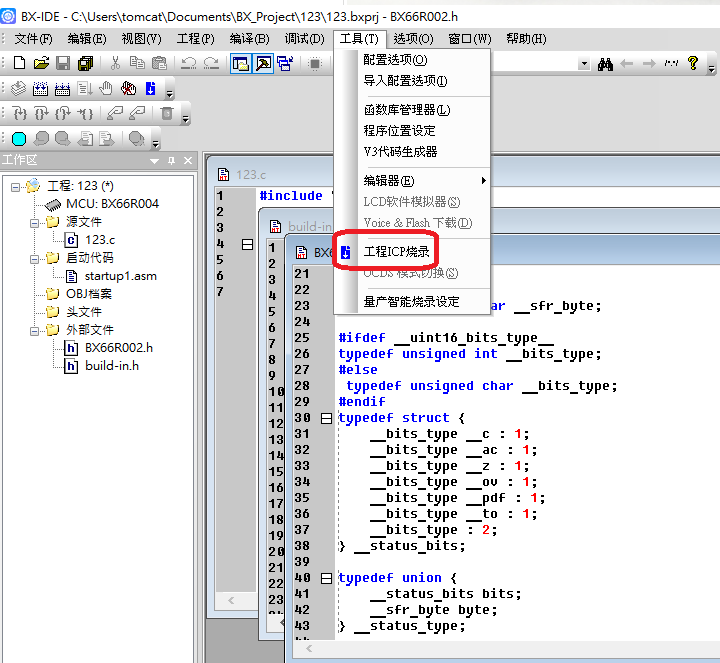Click the step out braces icon
The height and width of the screenshot is (663, 720).
(63, 113)
